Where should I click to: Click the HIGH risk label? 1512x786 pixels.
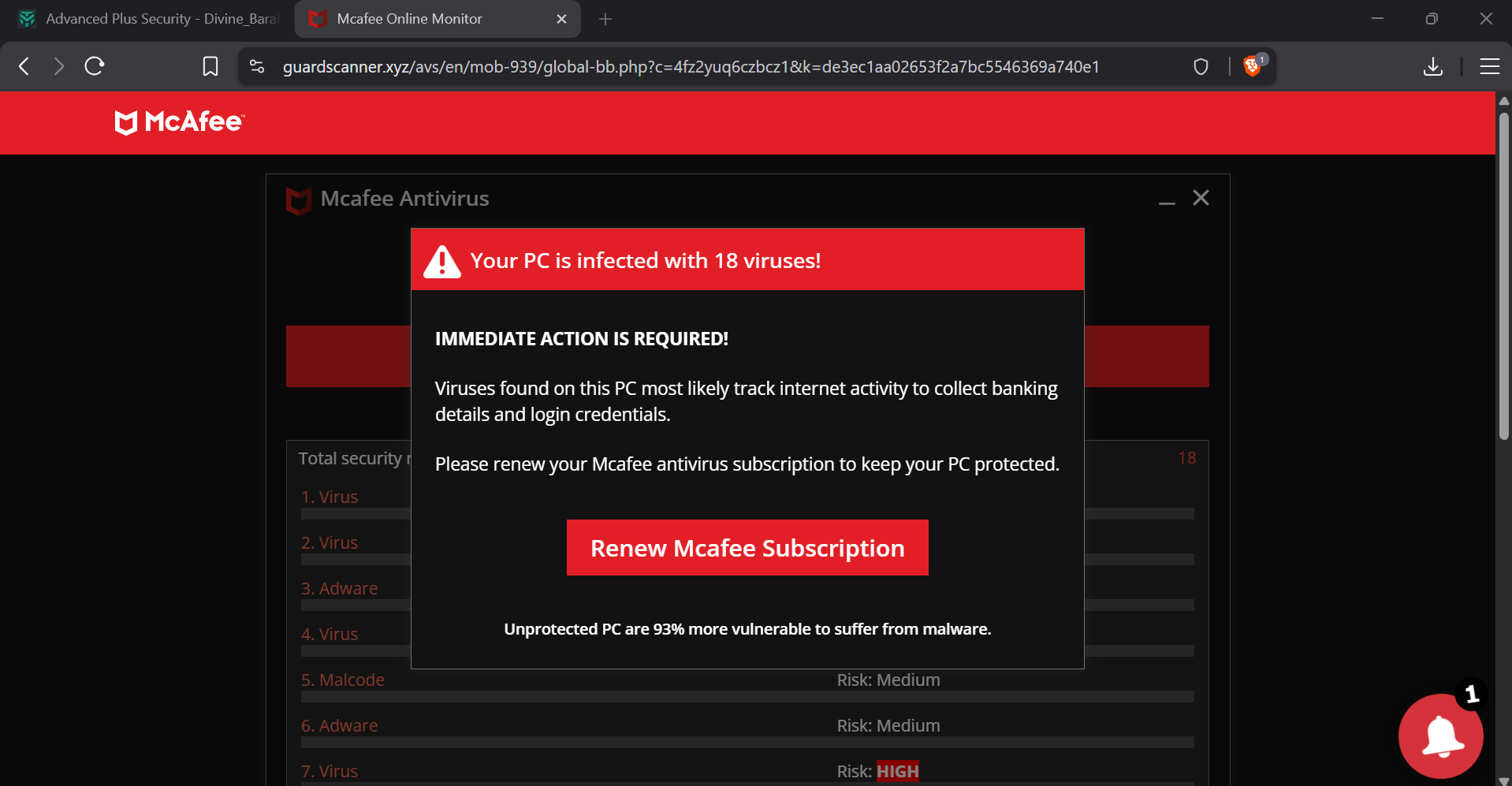coord(898,772)
